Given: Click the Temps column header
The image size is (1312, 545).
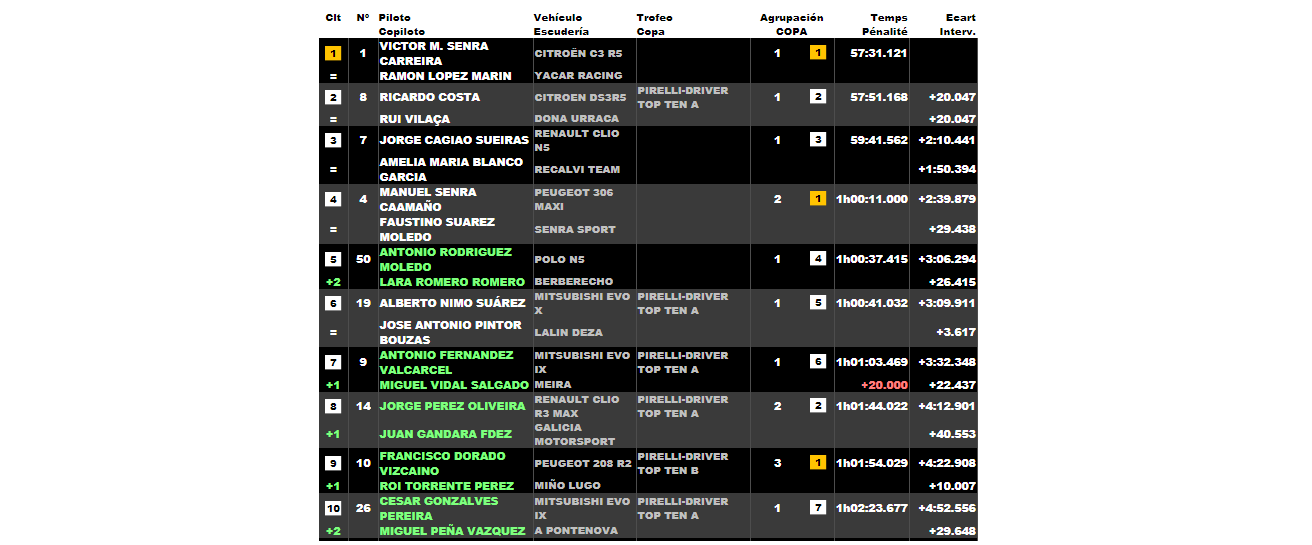Looking at the screenshot, I should [889, 18].
